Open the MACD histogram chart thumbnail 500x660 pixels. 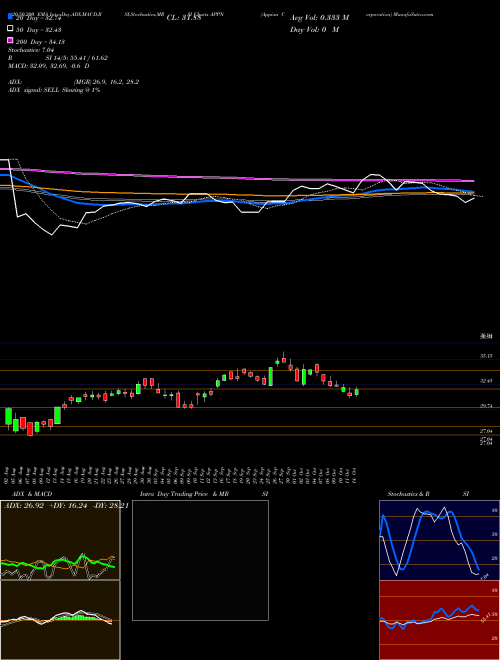[60, 620]
